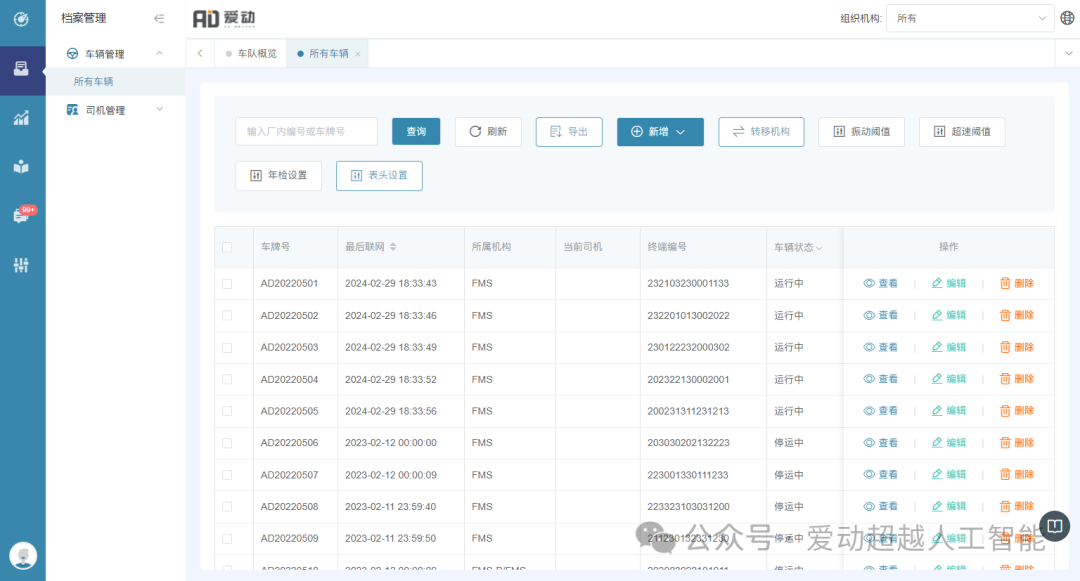Click the statistics chart icon in sidebar

(x=21, y=118)
